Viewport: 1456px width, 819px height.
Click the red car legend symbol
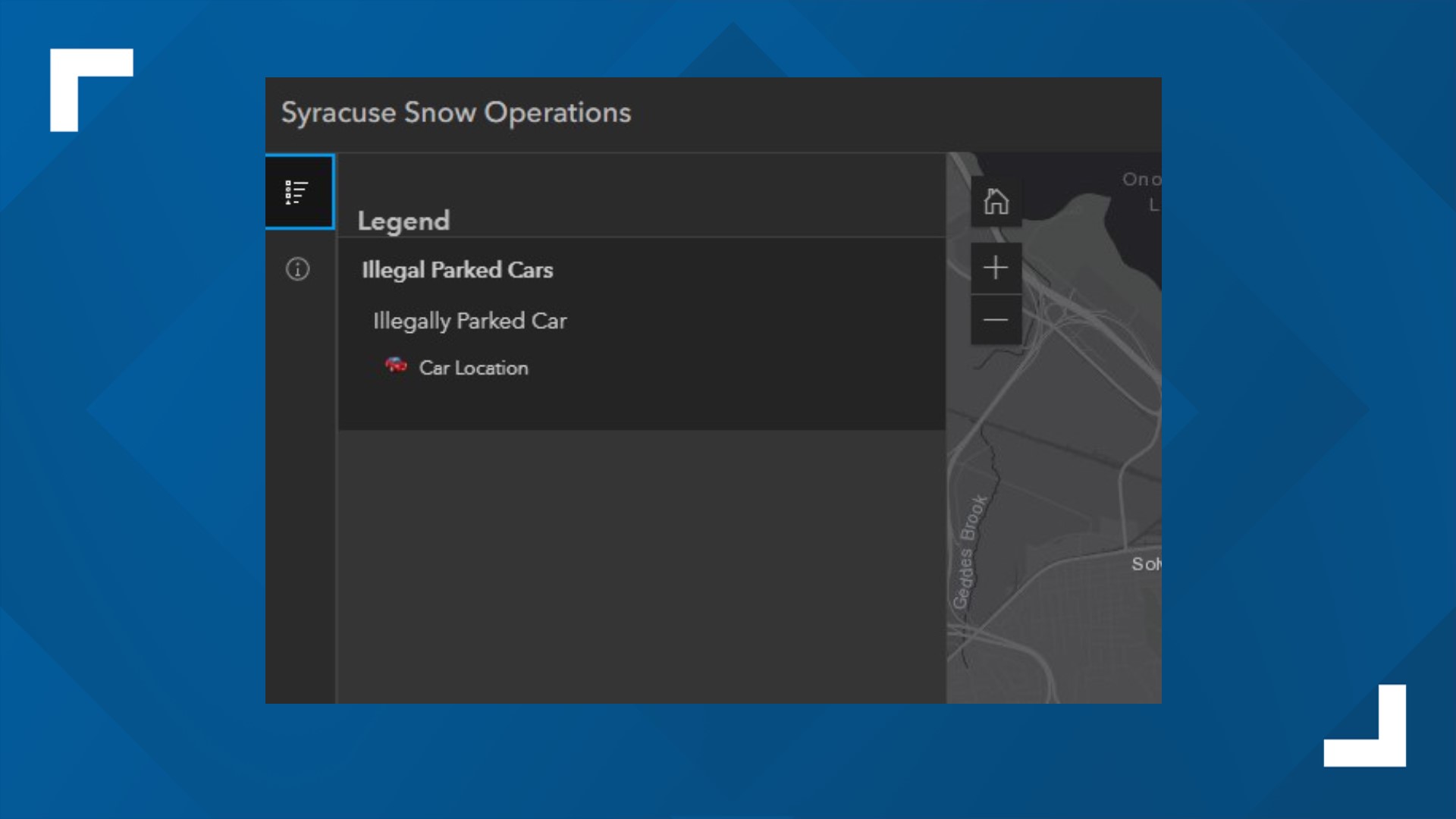(396, 366)
